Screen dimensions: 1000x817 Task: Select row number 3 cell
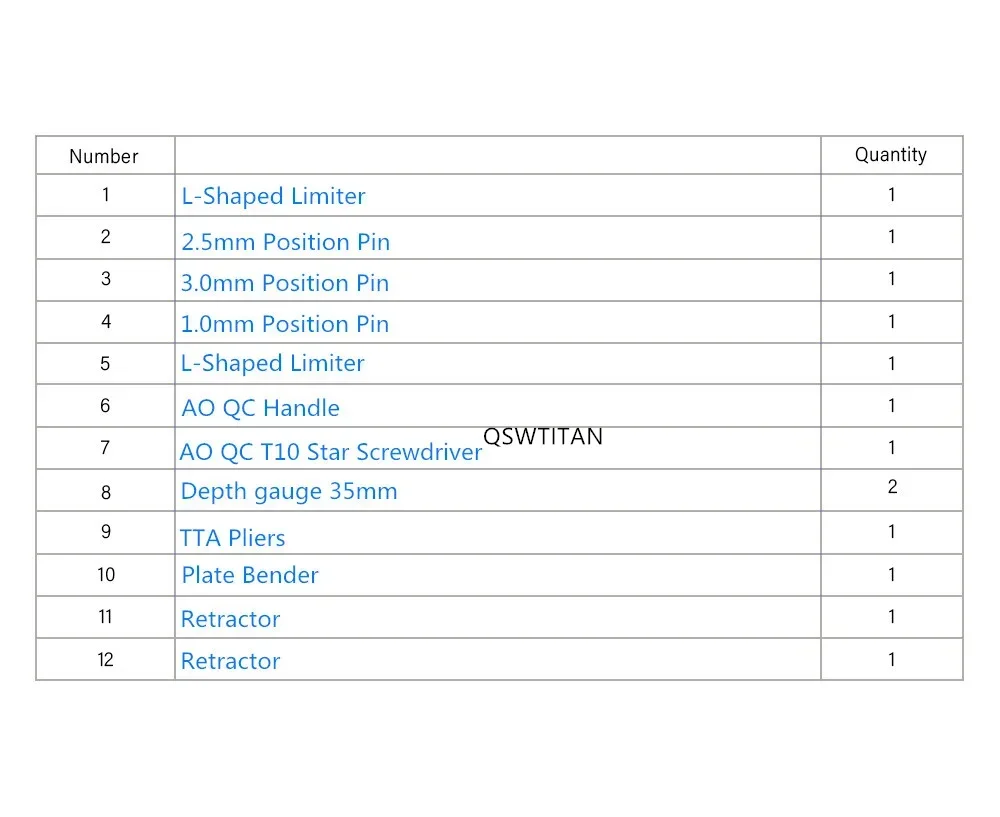click(106, 279)
